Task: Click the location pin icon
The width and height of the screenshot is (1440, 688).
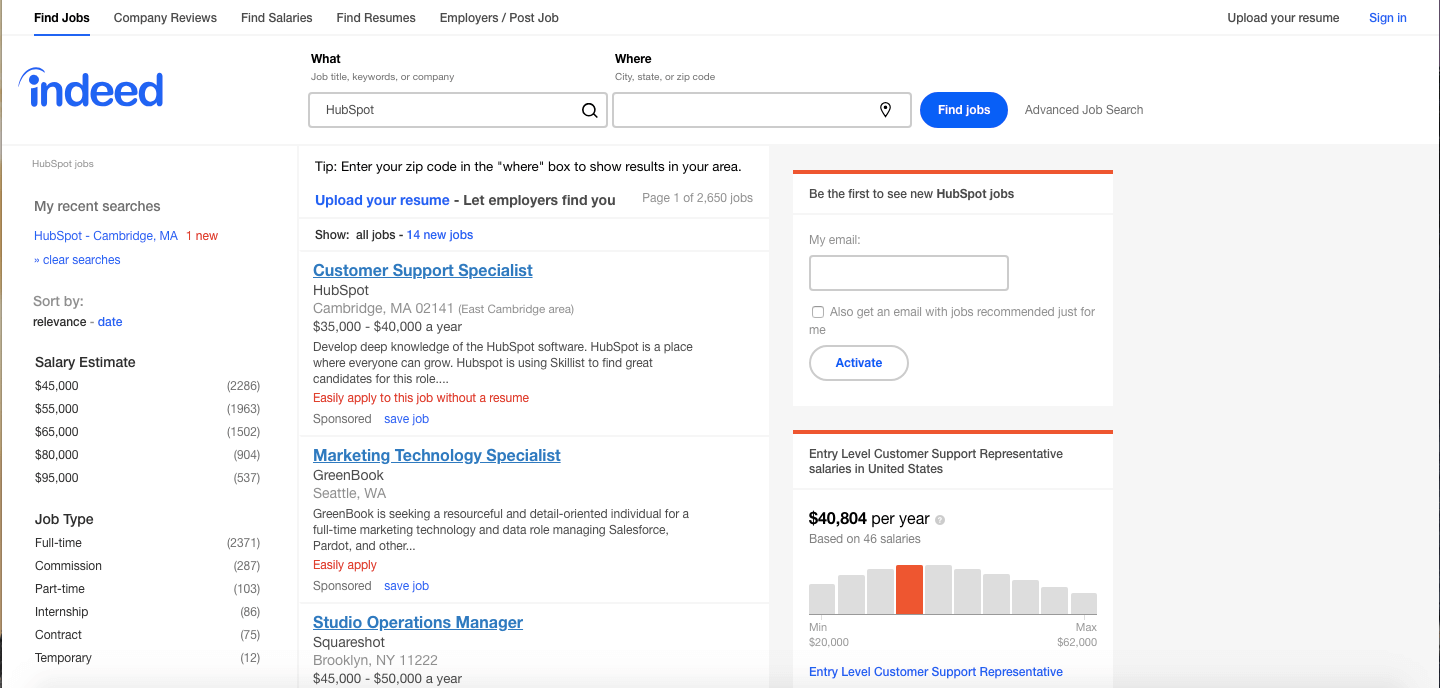Action: 885,110
